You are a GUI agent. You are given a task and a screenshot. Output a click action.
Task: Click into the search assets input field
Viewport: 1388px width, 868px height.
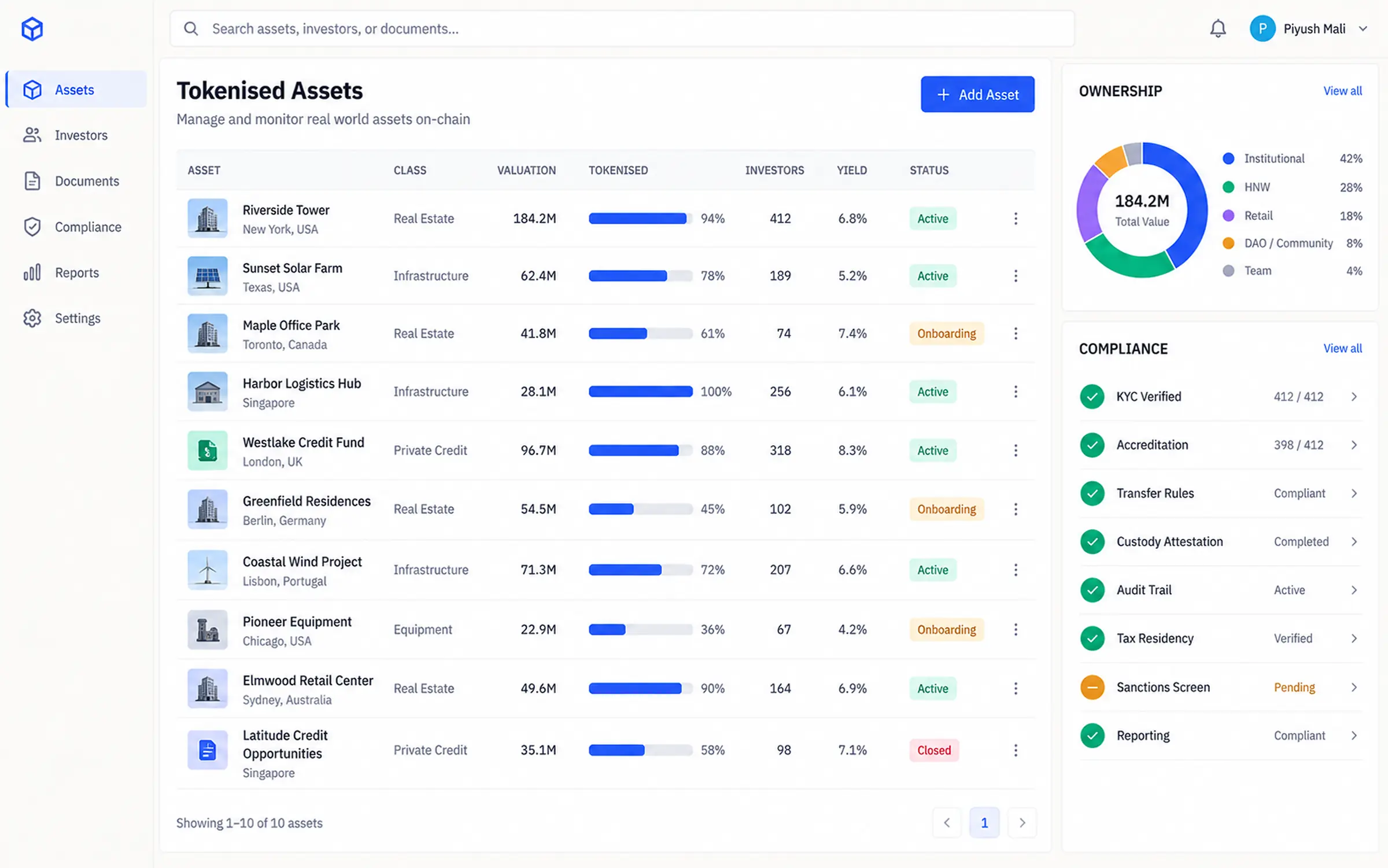coord(622,28)
